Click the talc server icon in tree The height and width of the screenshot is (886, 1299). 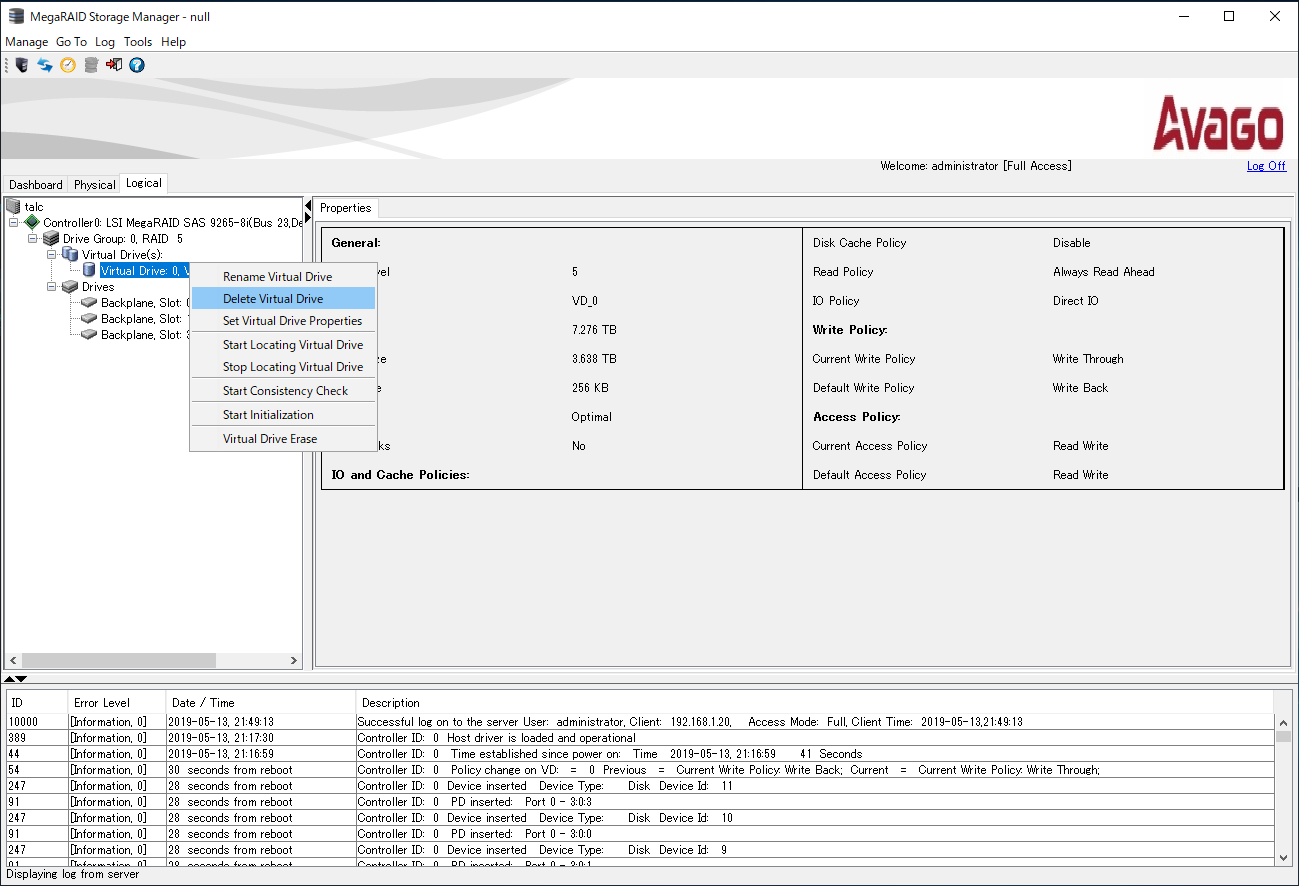13,206
